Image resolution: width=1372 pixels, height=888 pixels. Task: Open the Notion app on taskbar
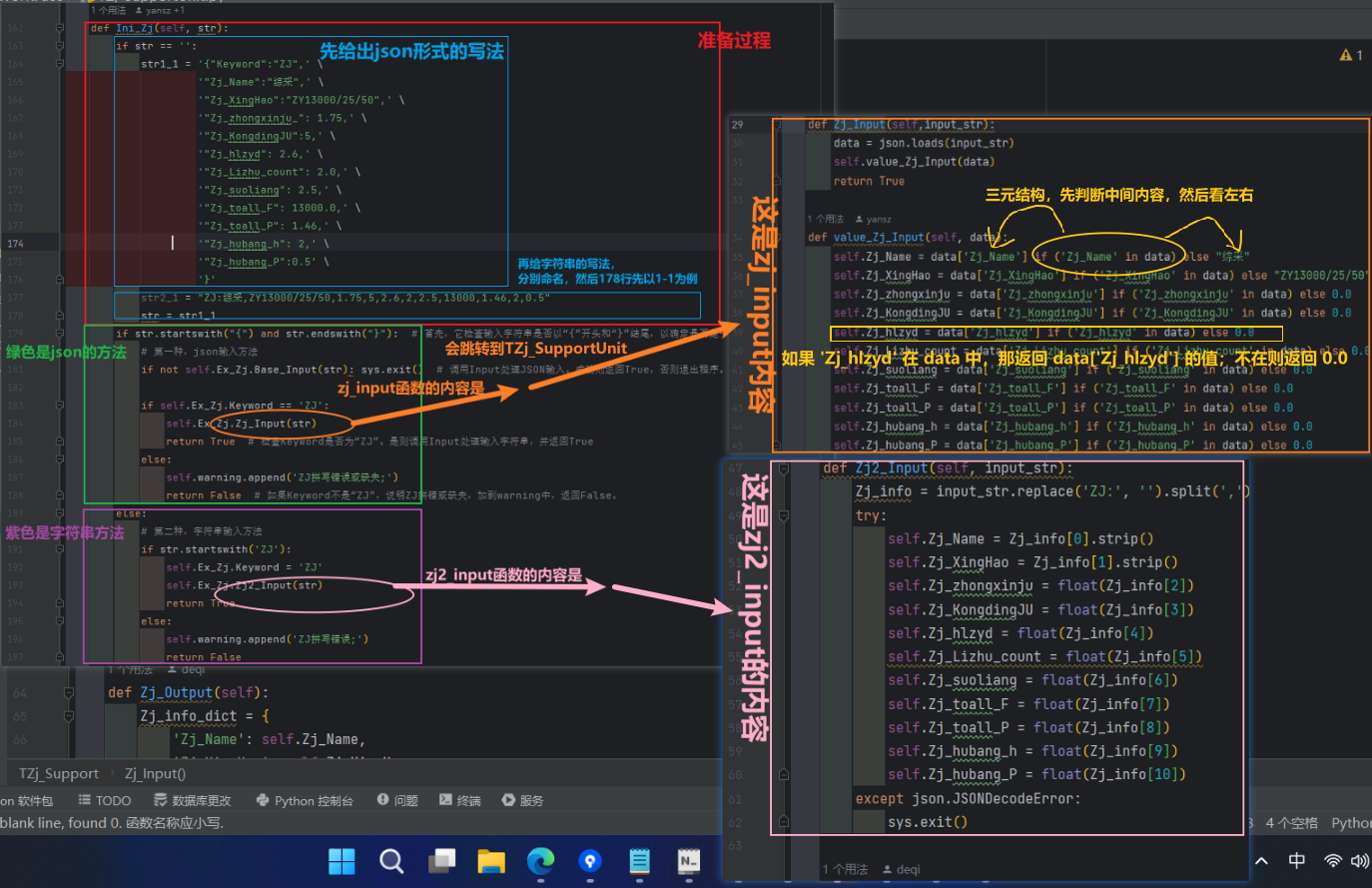(689, 861)
